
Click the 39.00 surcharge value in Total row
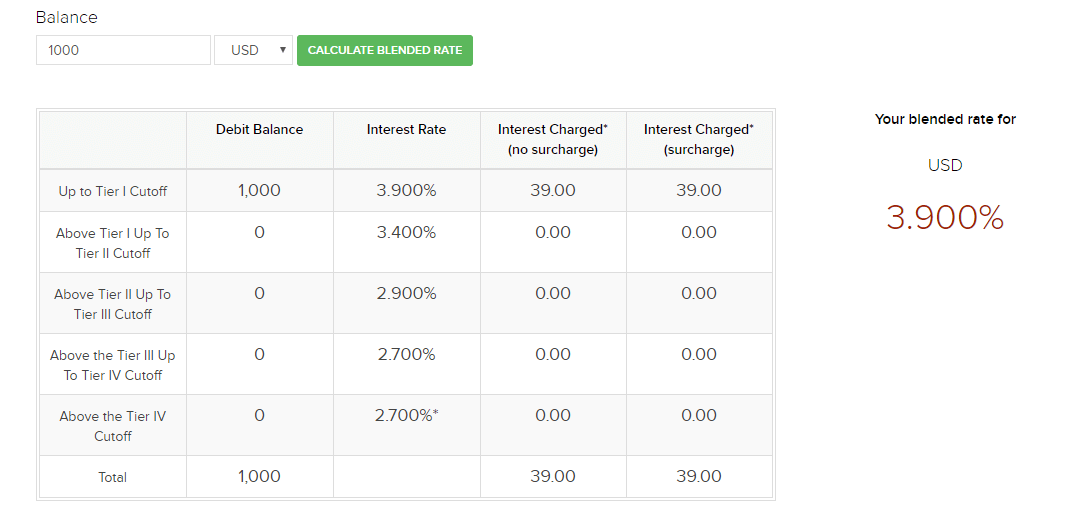[699, 477]
